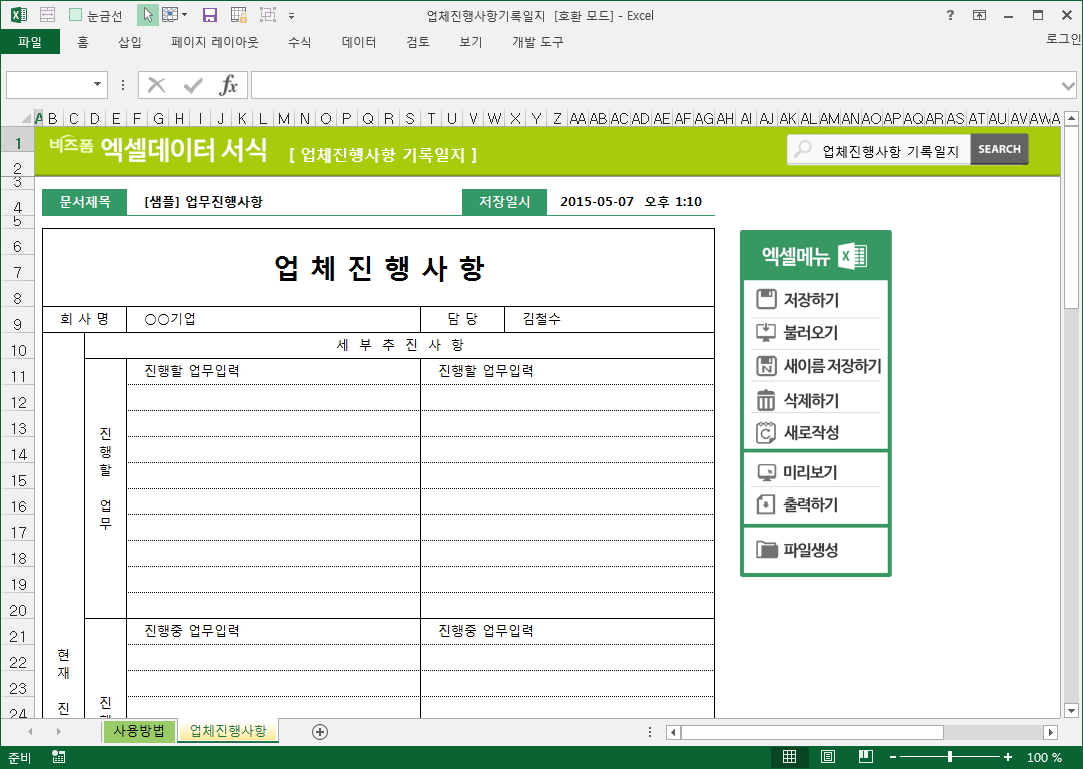Switch to Page Layout view in status bar
This screenshot has width=1083, height=769.
pyautogui.click(x=827, y=757)
